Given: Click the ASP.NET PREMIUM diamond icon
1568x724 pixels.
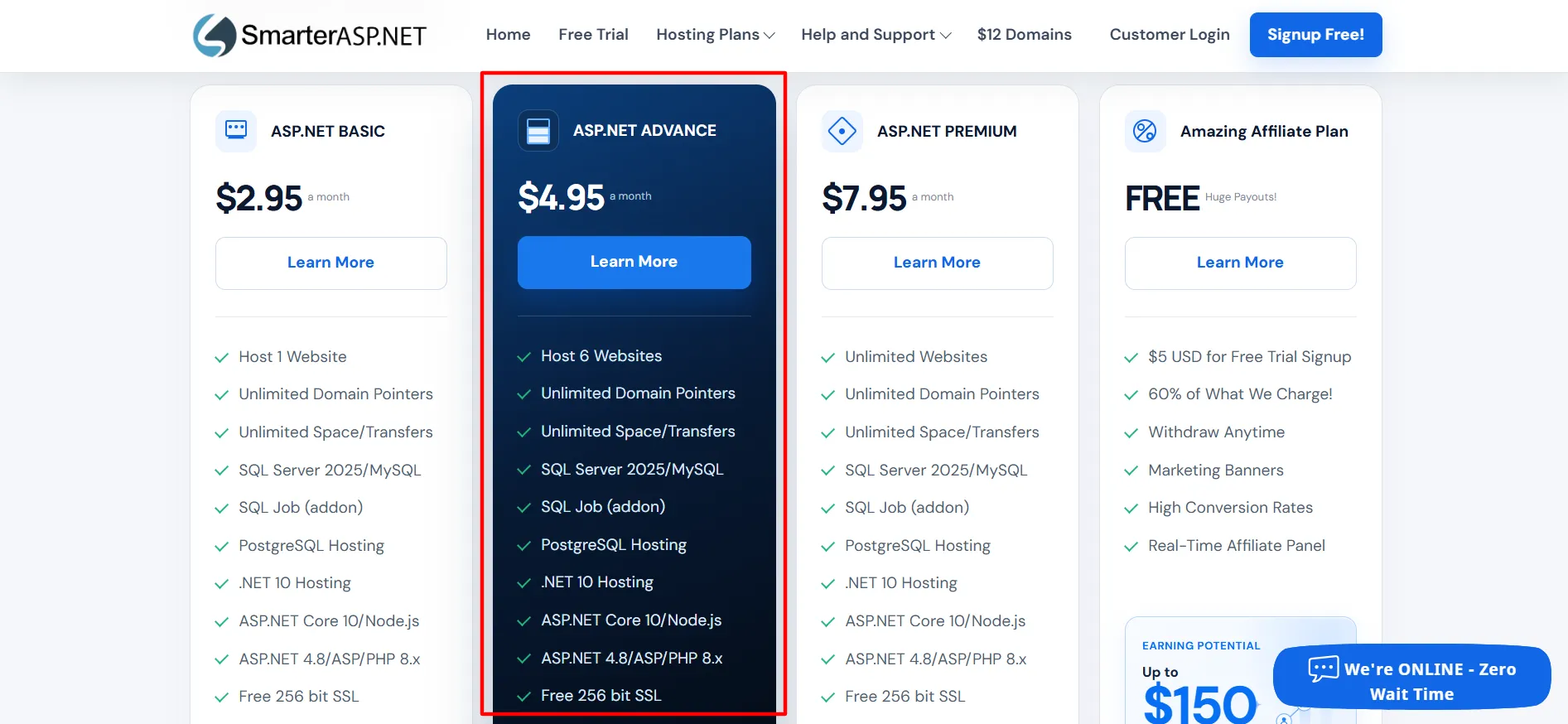Looking at the screenshot, I should (x=842, y=131).
